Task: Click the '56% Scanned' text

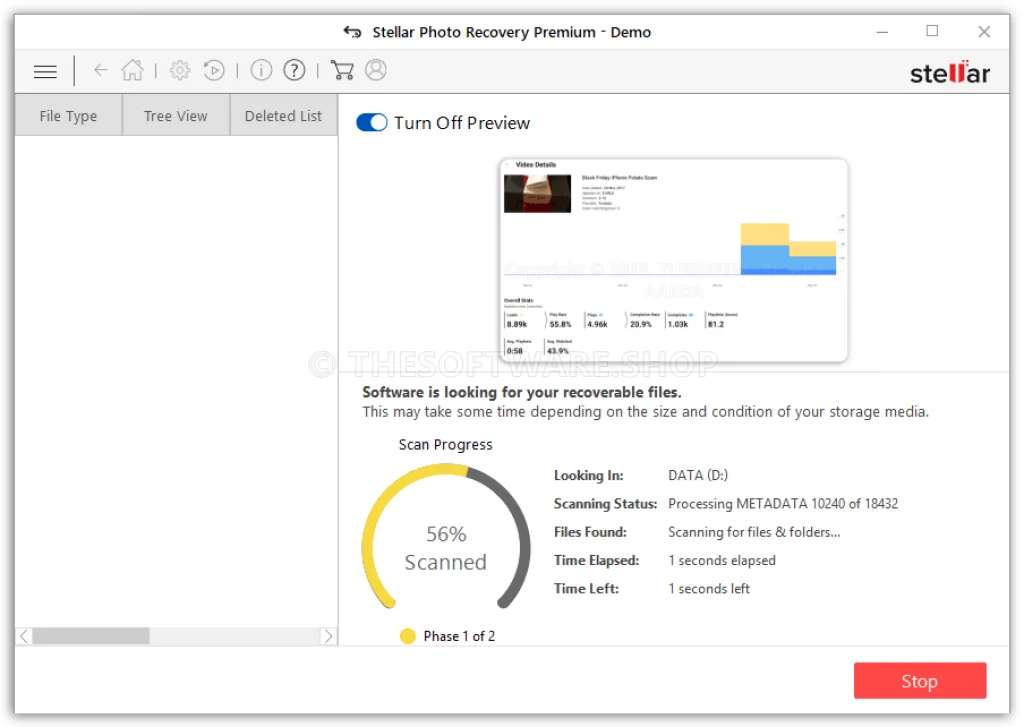Action: pyautogui.click(x=446, y=548)
